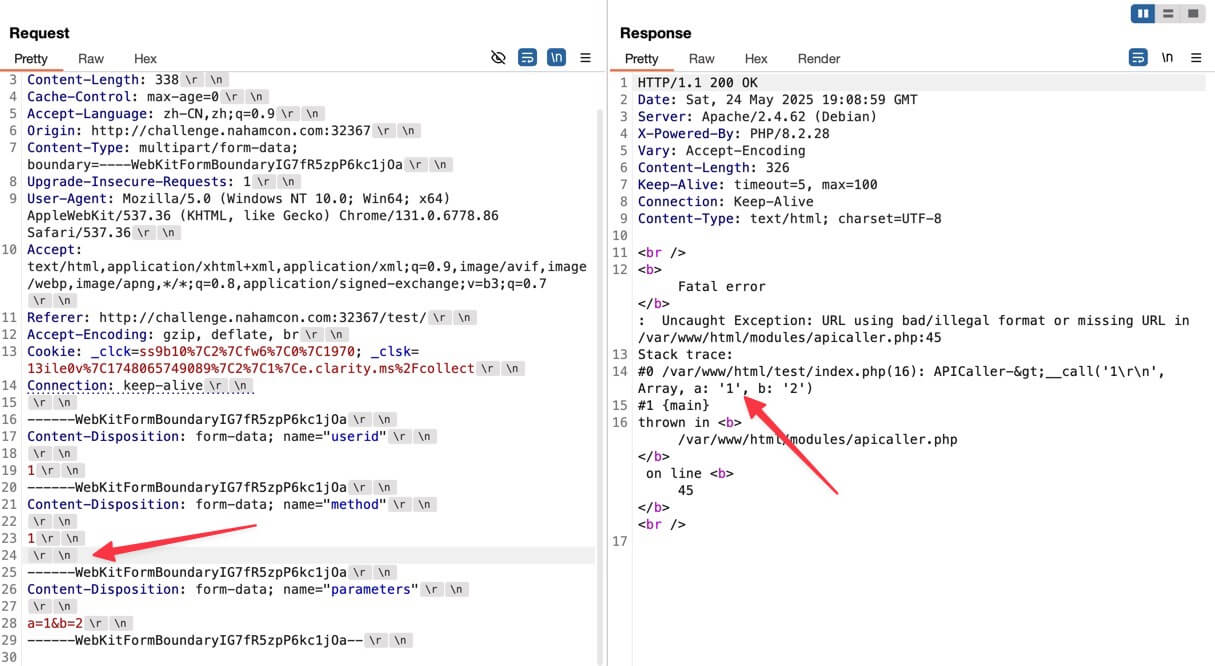This screenshot has width=1215, height=666.
Task: Open the Hex tab in Response
Action: pyautogui.click(x=756, y=59)
